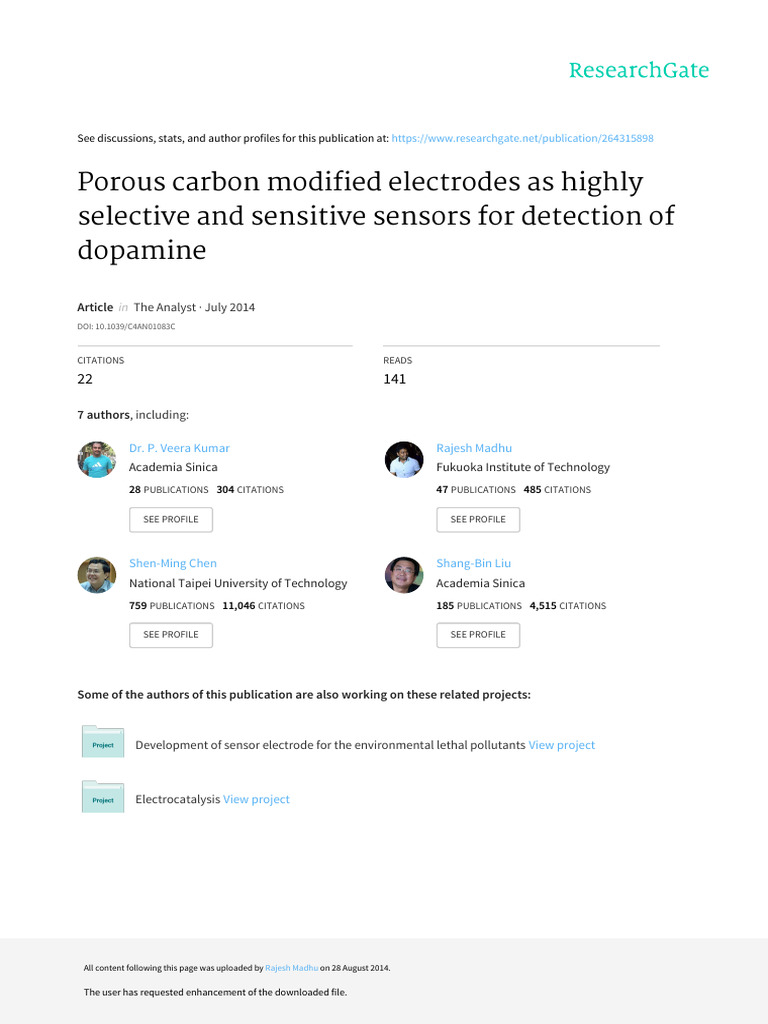Open Dr. P. Veera Kumar author link
This screenshot has height=1024, width=768.
pos(179,448)
